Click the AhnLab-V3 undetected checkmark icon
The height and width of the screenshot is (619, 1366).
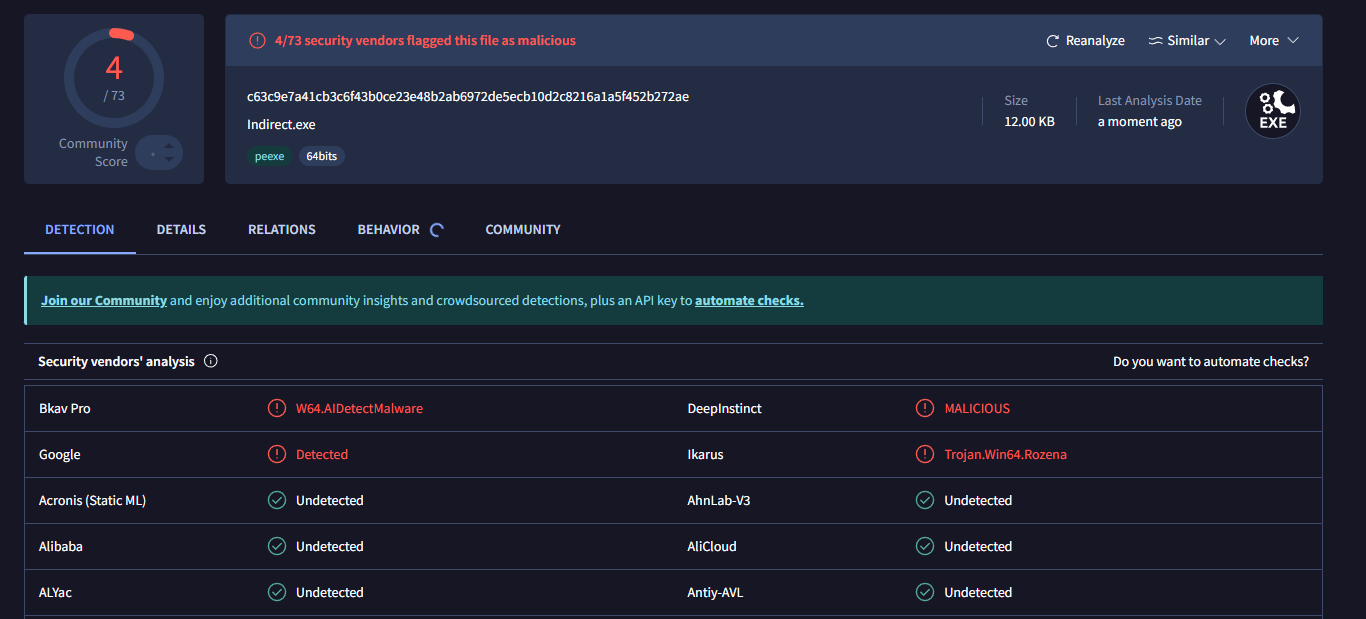(x=925, y=500)
